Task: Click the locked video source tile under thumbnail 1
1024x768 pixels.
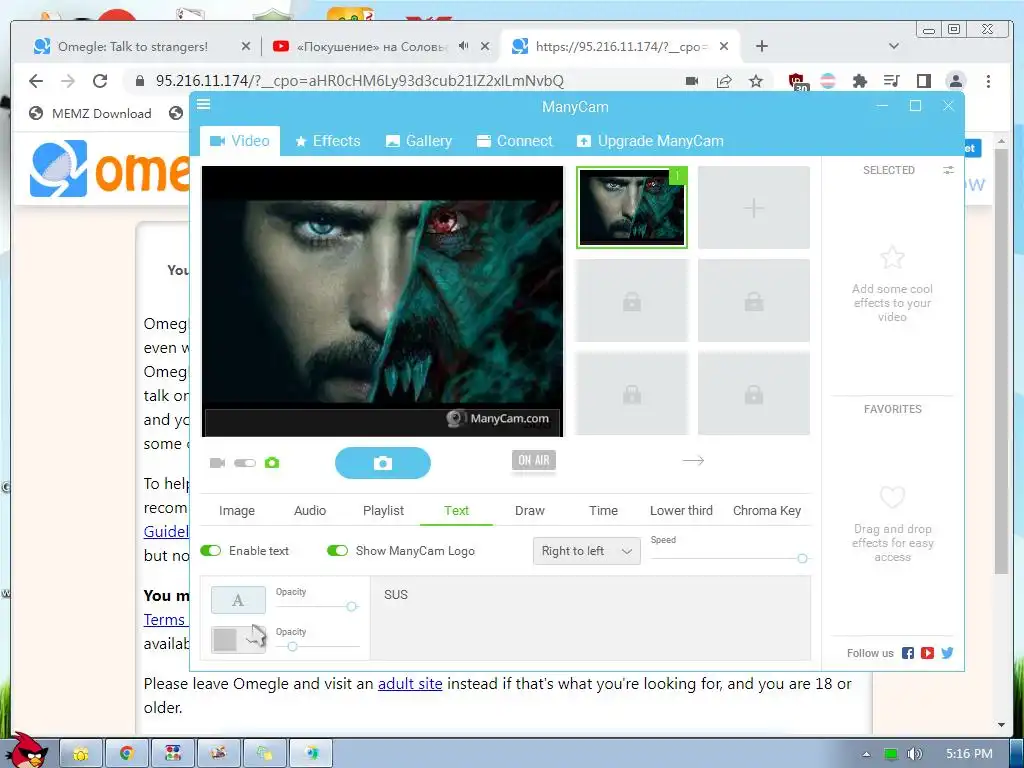Action: pyautogui.click(x=632, y=301)
